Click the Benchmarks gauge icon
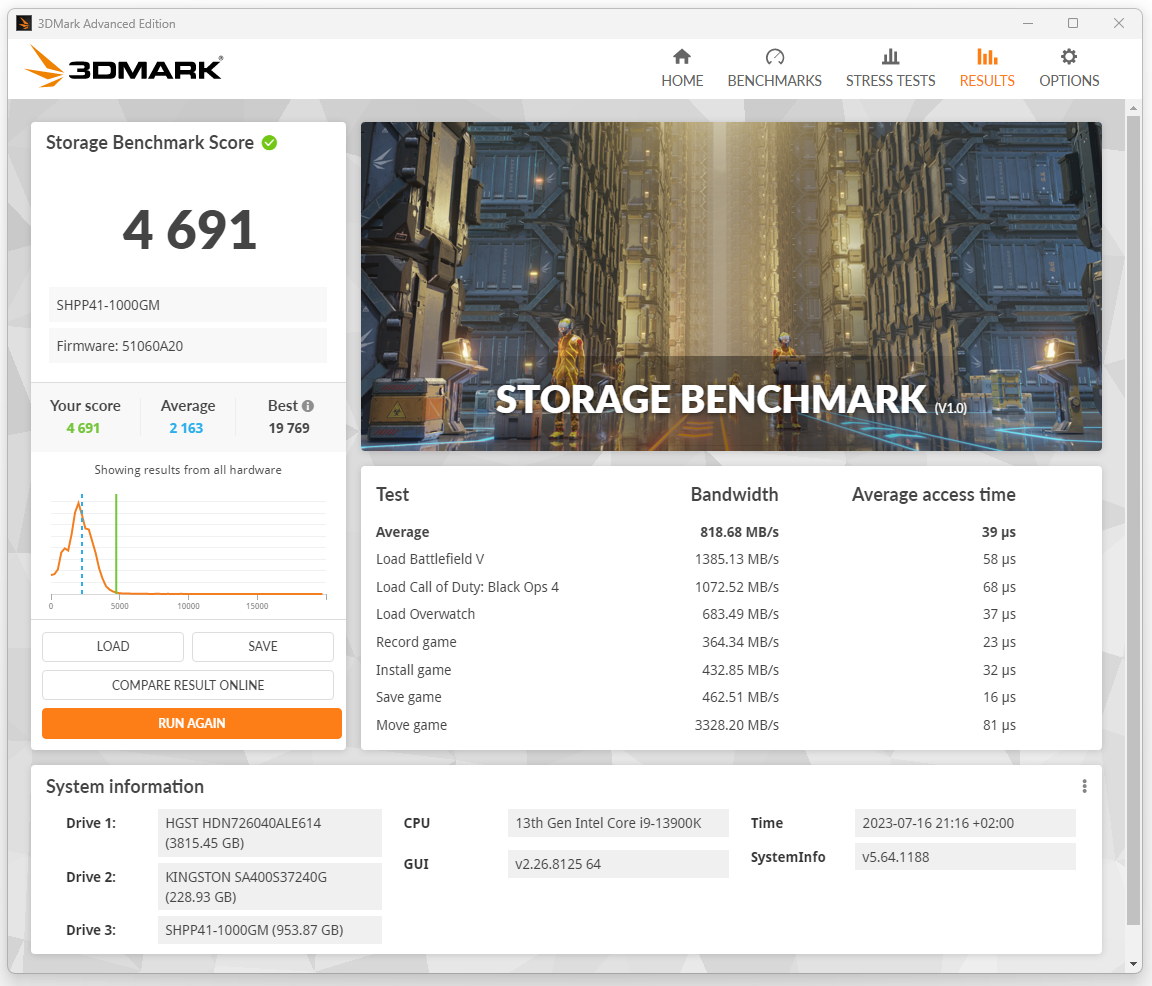The image size is (1152, 986). click(774, 57)
